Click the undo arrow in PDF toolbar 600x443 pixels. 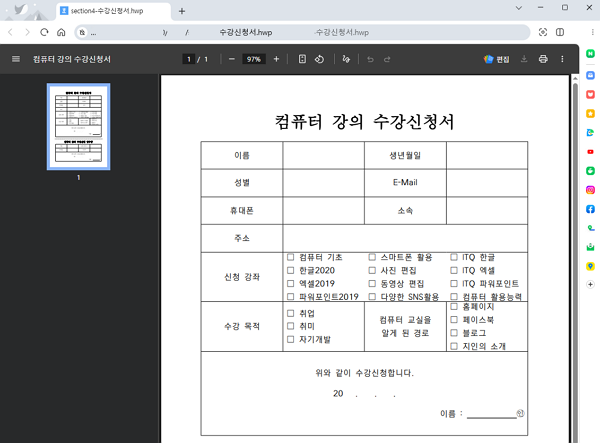(x=370, y=59)
